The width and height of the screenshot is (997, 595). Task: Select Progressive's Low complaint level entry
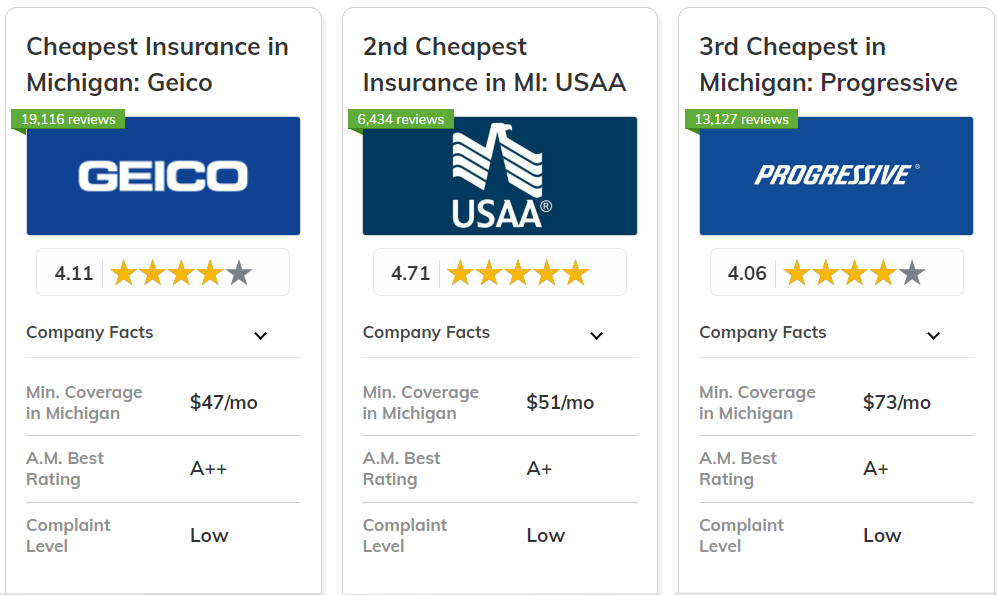pos(882,535)
